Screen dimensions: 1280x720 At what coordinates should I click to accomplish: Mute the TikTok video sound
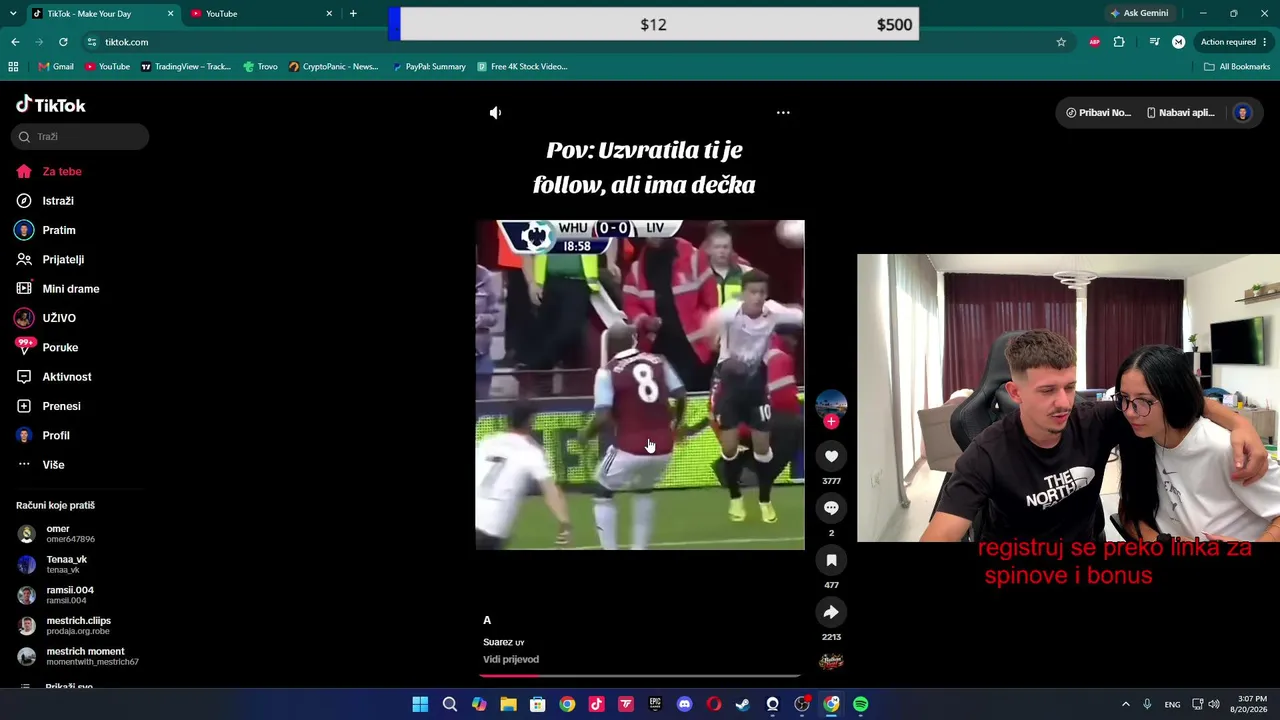tap(495, 113)
